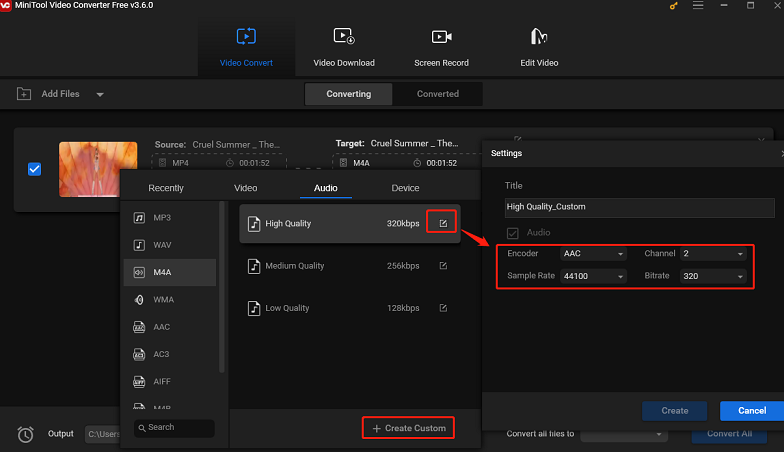Open the hamburger menu icon
The width and height of the screenshot is (784, 452).
(x=698, y=6)
